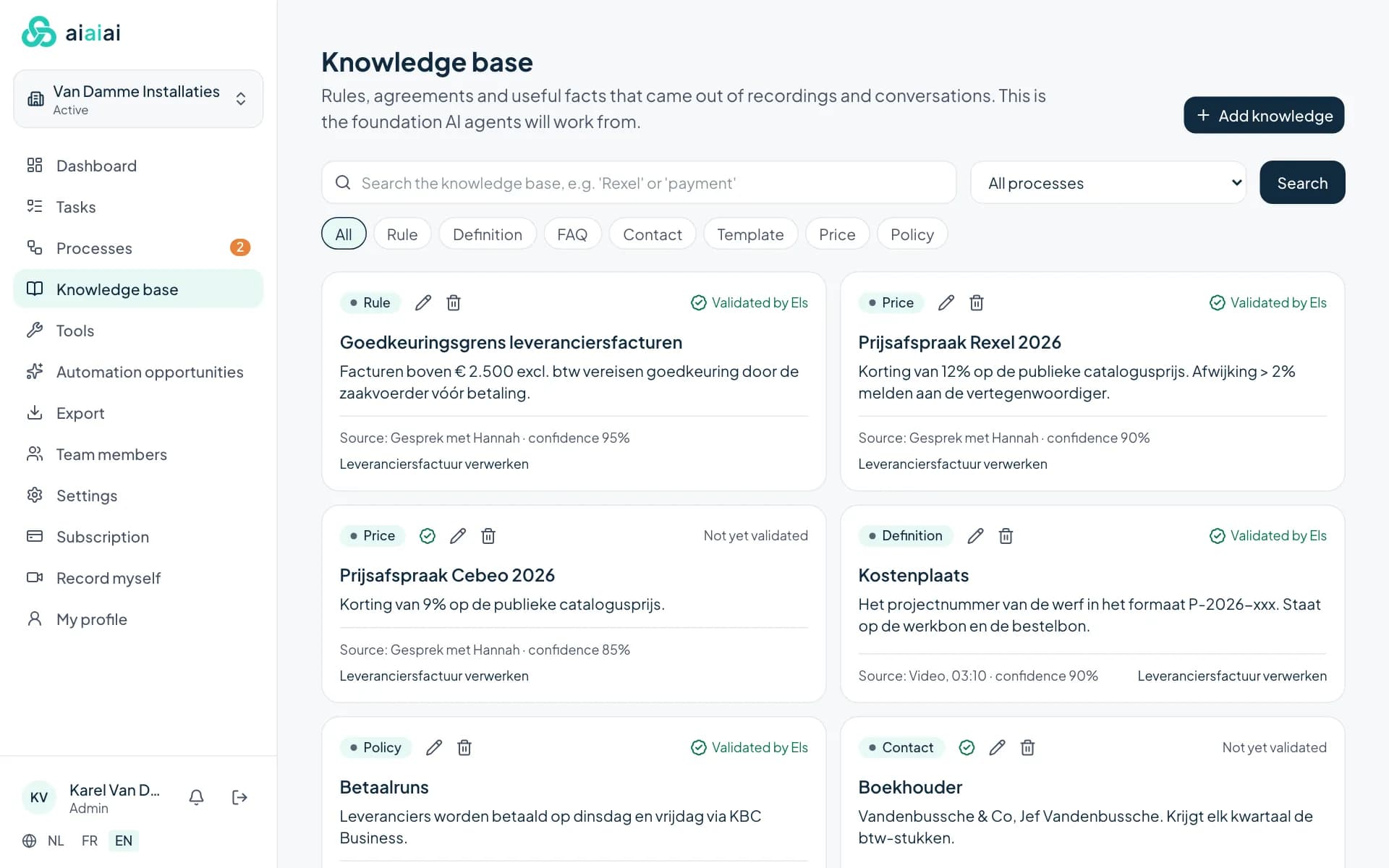Edit the Goedkeuringsgrens leveranciersfacturen card
1389x868 pixels.
(423, 302)
